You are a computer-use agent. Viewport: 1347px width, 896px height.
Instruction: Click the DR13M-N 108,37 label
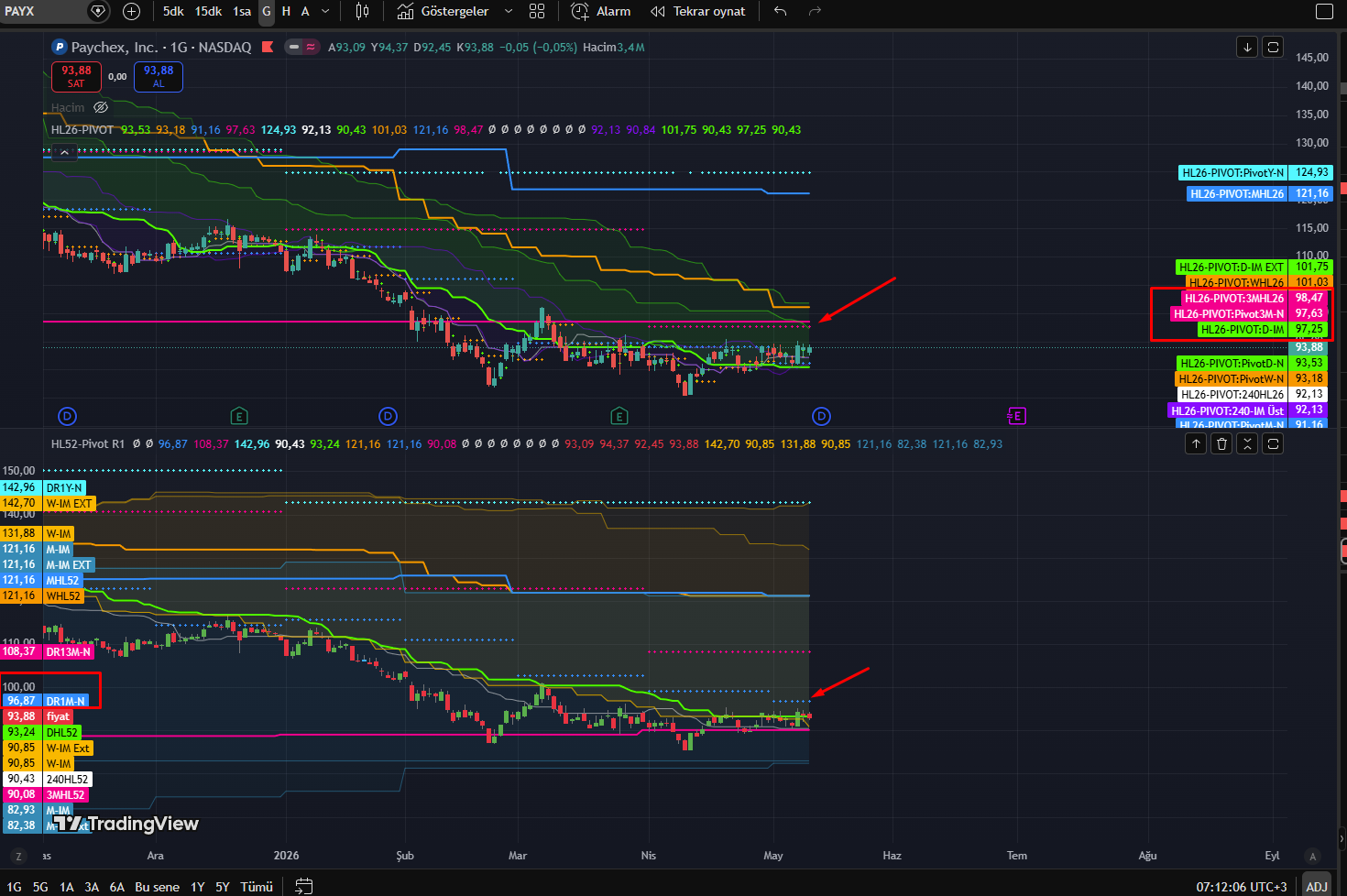pos(48,651)
